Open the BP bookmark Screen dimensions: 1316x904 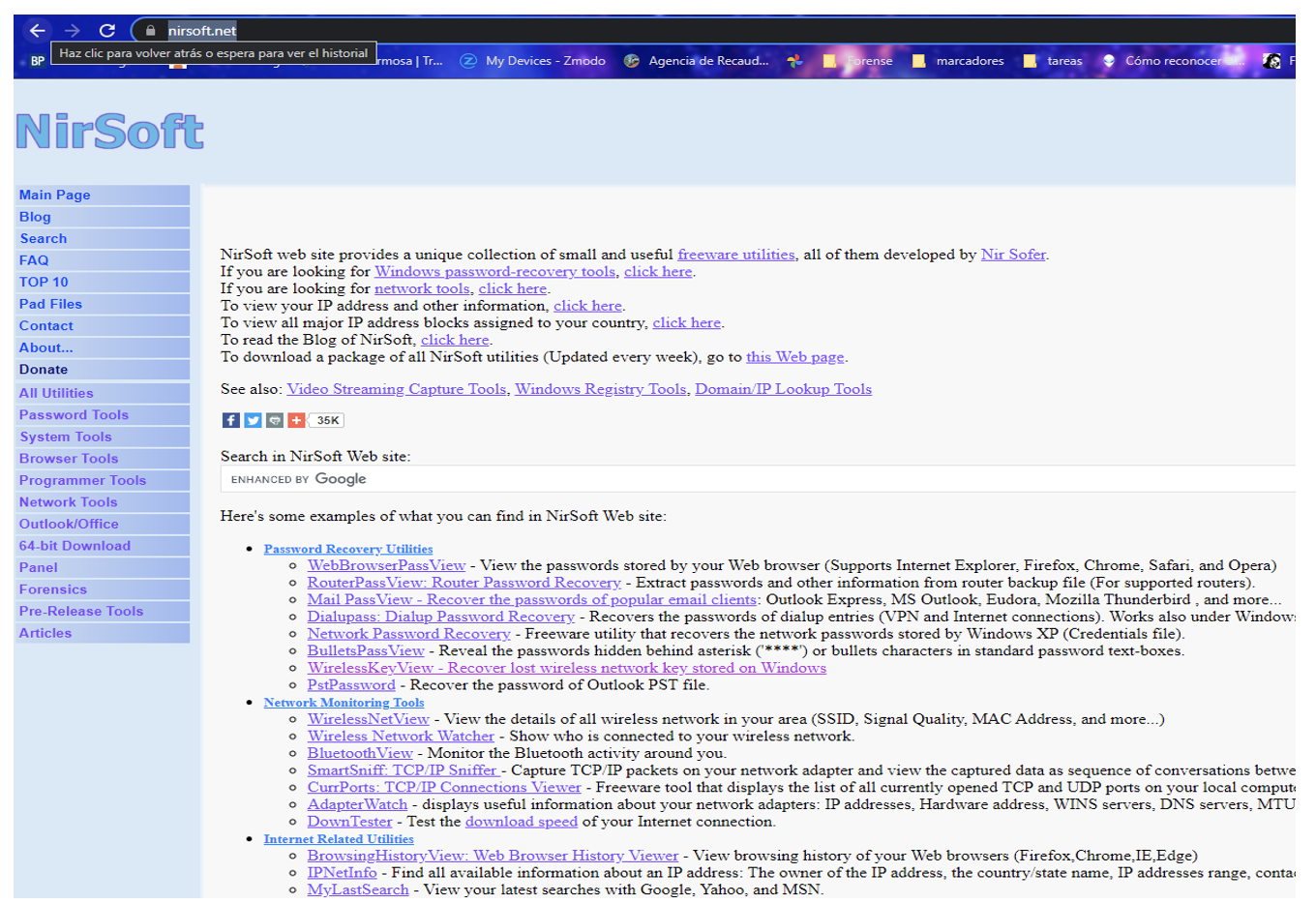[37, 61]
